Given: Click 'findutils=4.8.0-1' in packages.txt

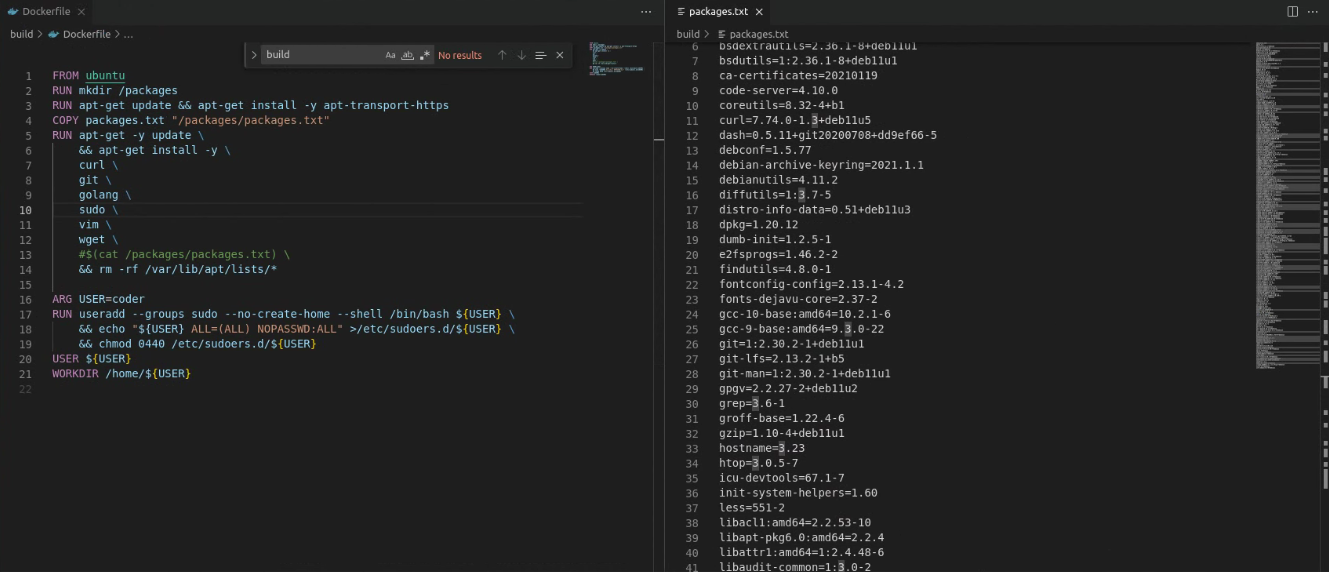Looking at the screenshot, I should click(x=775, y=270).
